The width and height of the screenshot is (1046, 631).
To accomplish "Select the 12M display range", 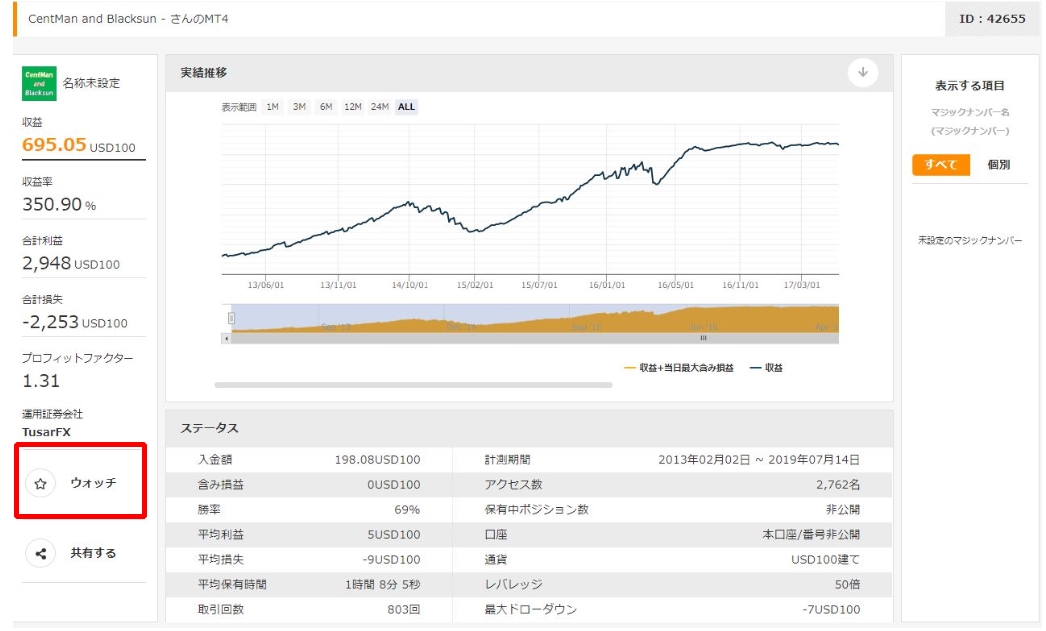I will tap(352, 107).
